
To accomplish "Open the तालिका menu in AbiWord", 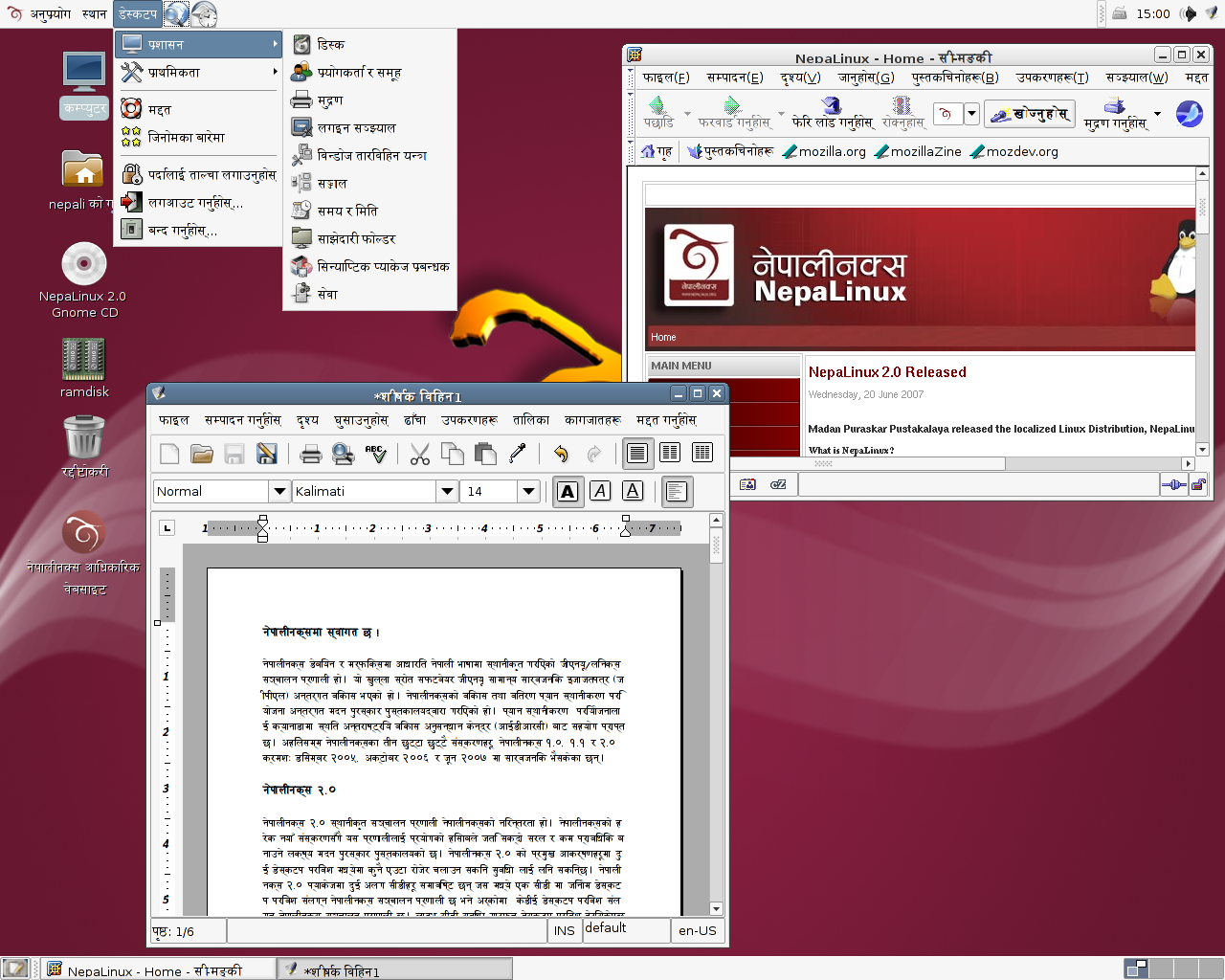I will (x=531, y=419).
